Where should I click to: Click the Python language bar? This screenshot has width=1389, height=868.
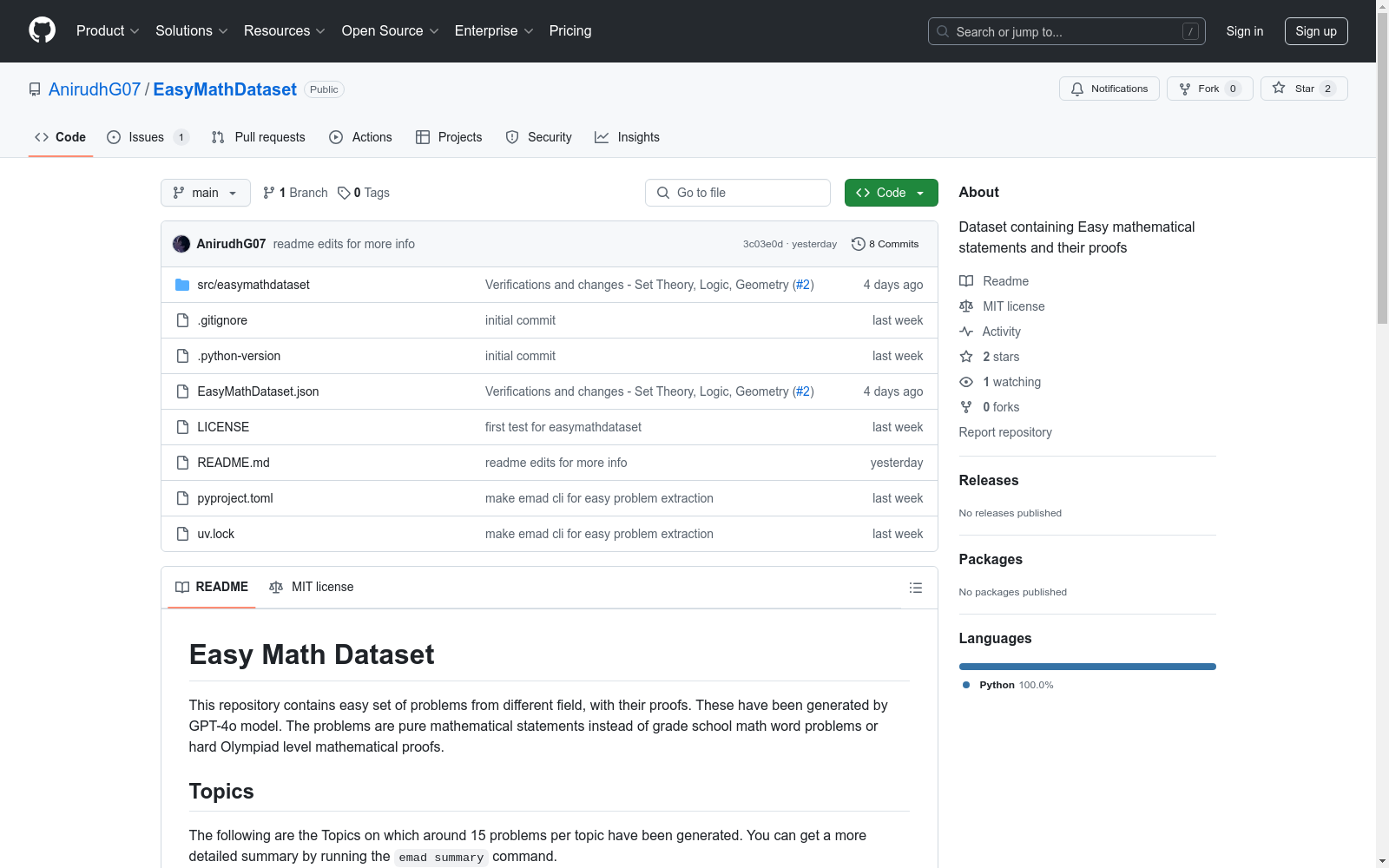point(1088,667)
